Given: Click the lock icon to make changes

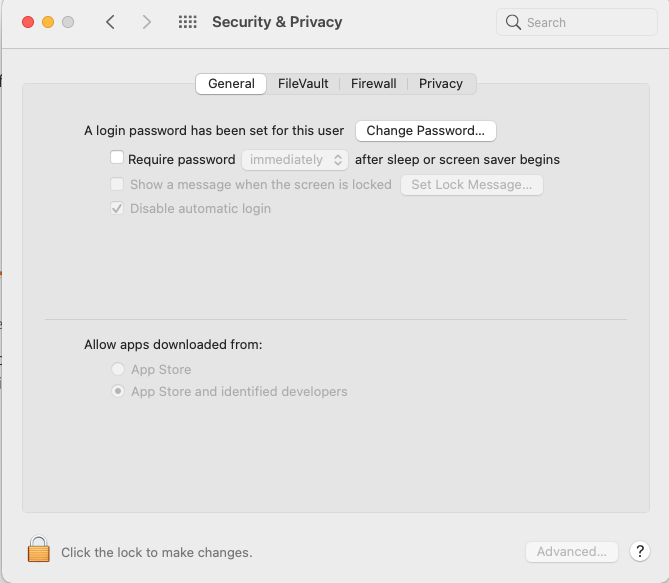Looking at the screenshot, I should 38,550.
